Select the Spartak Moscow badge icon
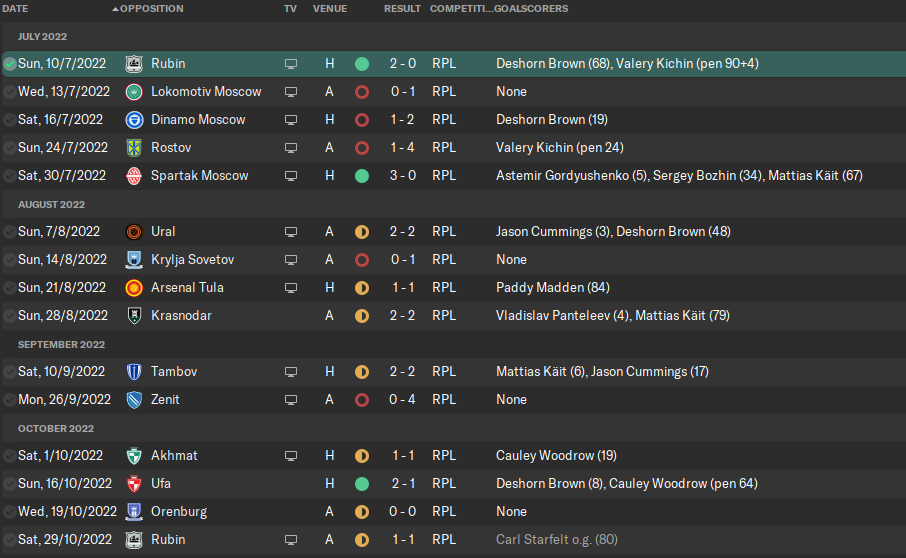 click(134, 176)
